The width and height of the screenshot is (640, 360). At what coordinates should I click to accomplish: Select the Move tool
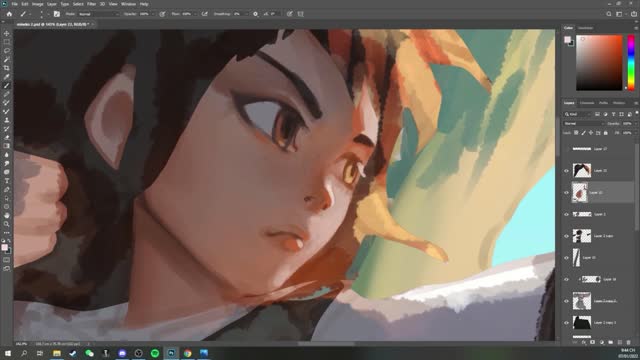pyautogui.click(x=7, y=33)
